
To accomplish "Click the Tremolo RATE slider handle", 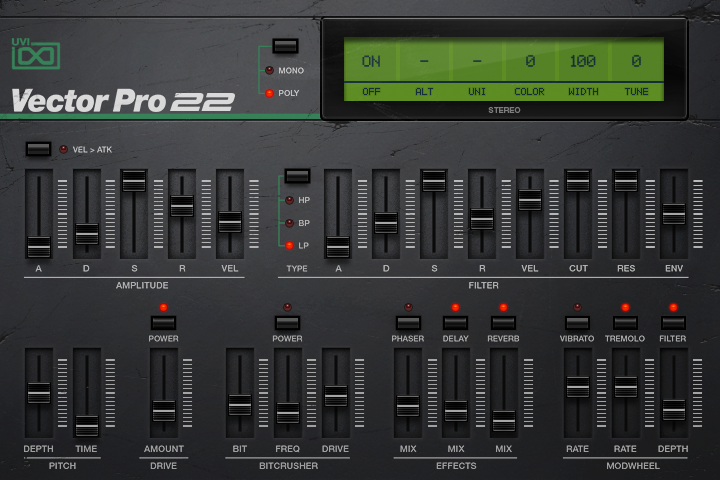I will [x=625, y=387].
